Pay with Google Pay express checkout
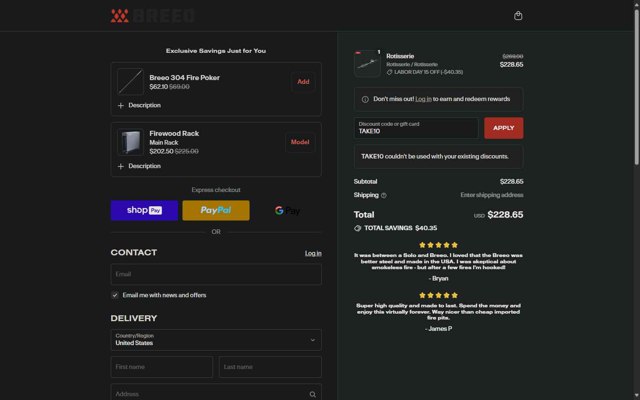Viewport: 640px width, 400px height. point(288,210)
